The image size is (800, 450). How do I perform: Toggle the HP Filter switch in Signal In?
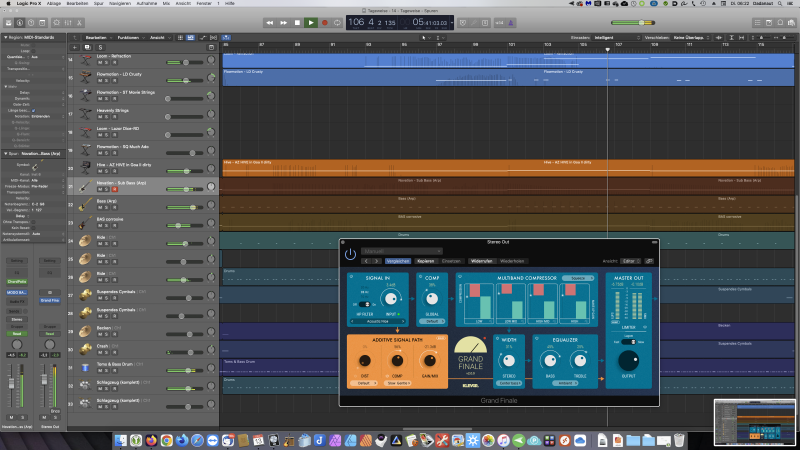point(364,304)
